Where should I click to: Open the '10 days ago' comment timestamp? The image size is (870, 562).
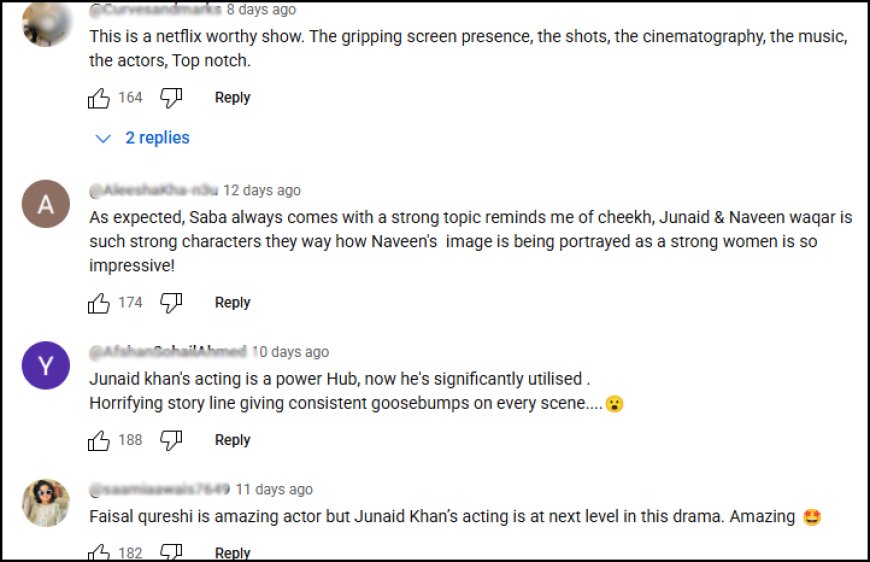[x=290, y=352]
